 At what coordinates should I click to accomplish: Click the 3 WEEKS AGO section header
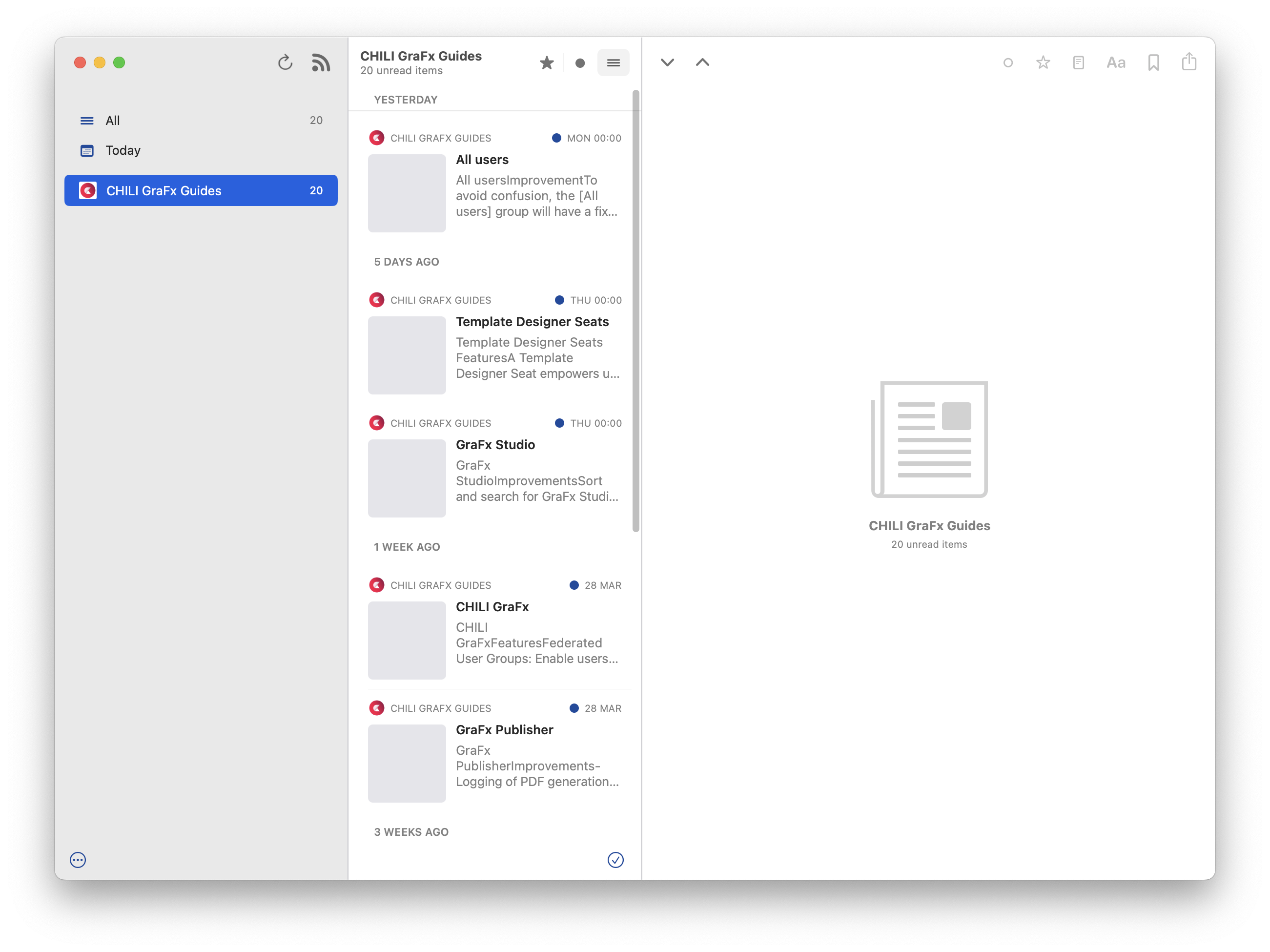point(411,831)
